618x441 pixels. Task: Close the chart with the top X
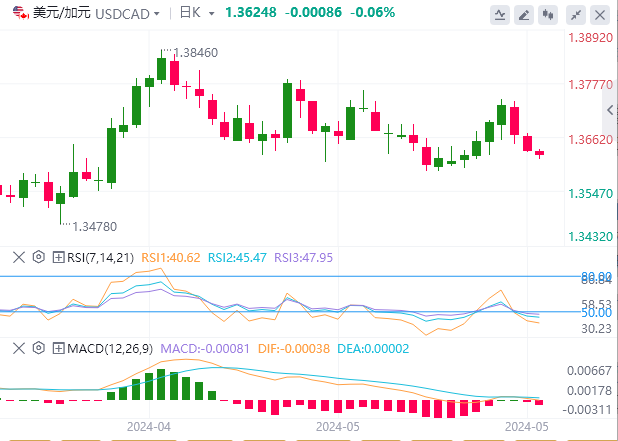[x=600, y=15]
